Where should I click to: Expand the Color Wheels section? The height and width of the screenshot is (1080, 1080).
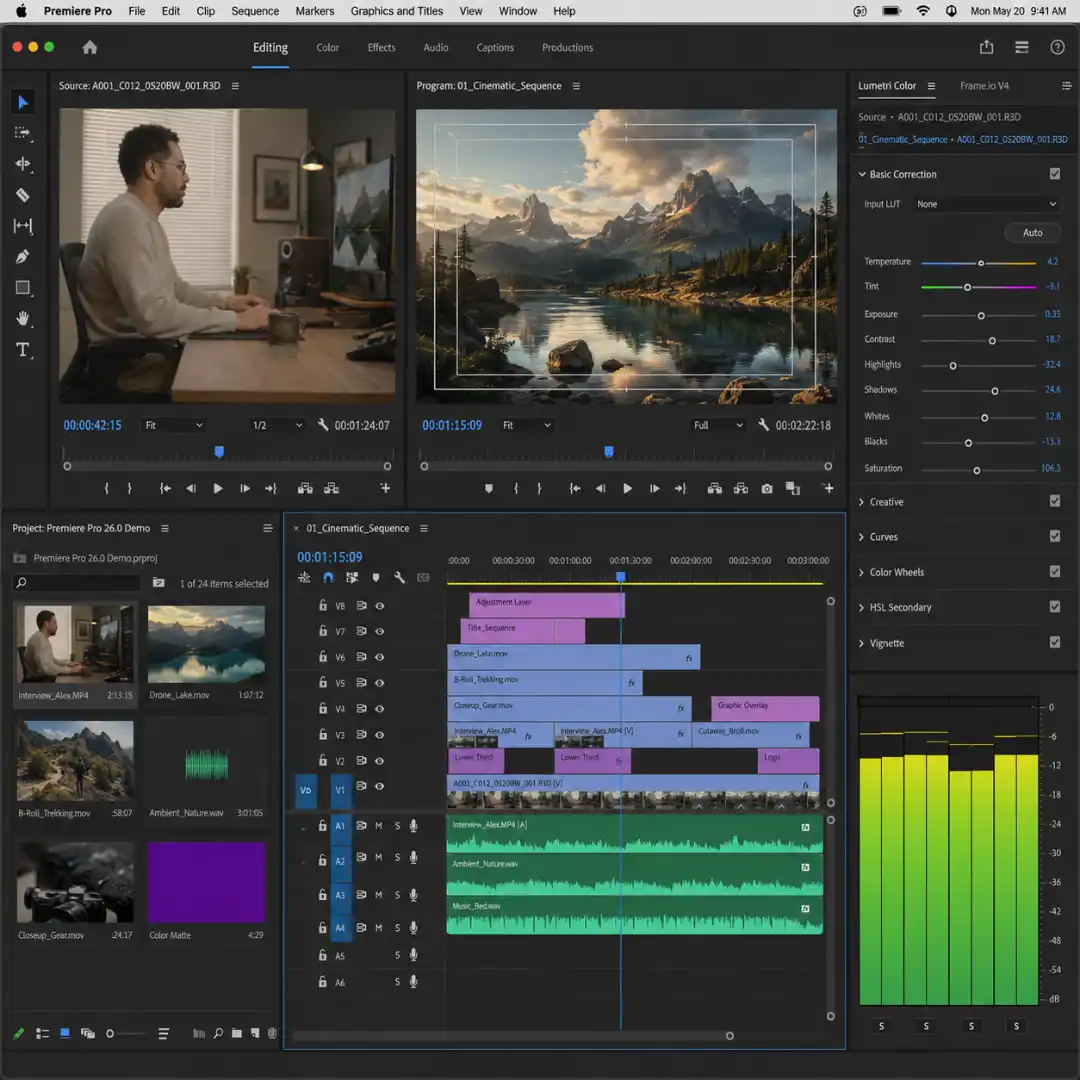coord(862,572)
